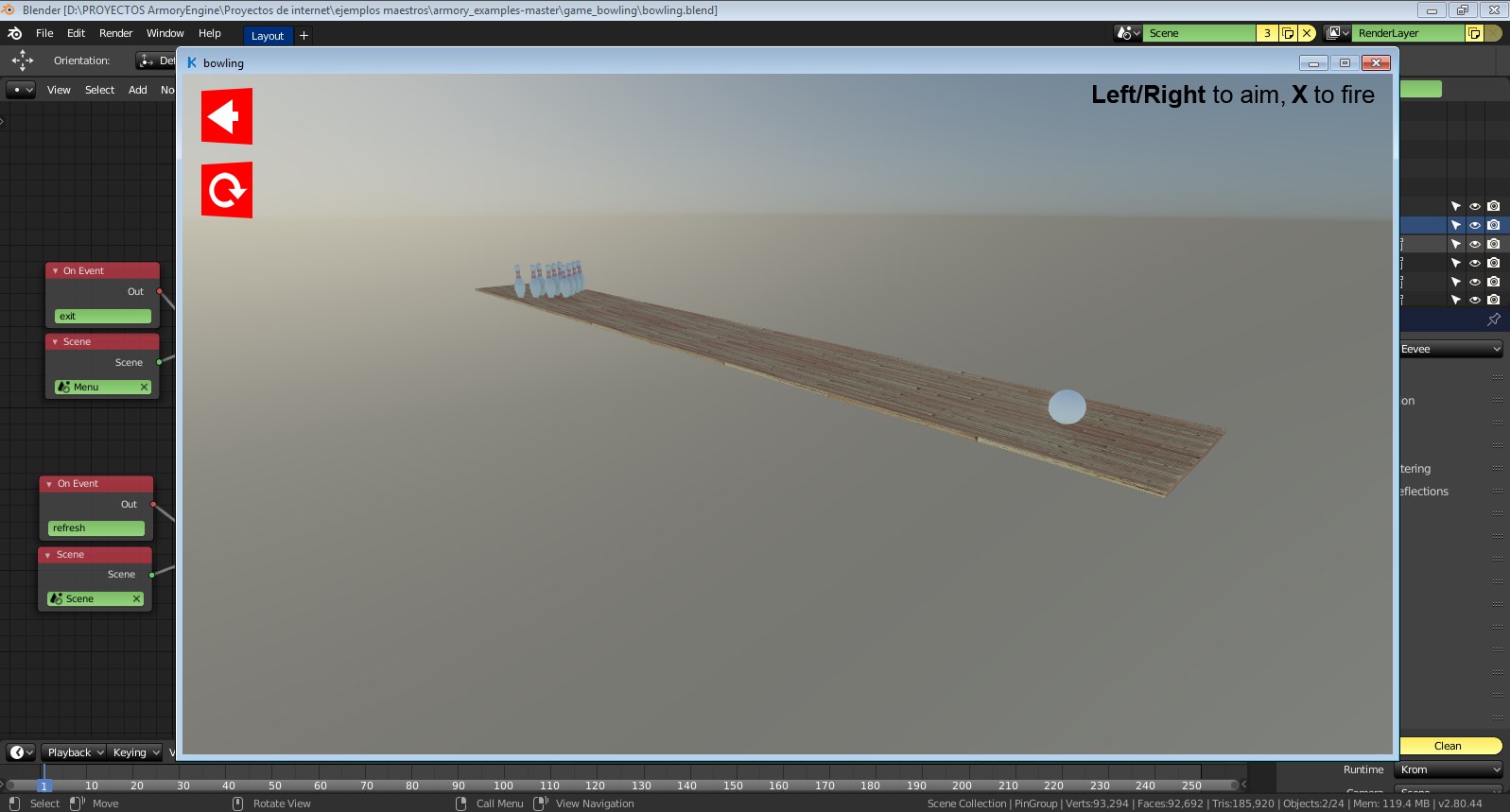Viewport: 1510px width, 812px height.
Task: Click the timeline scrollbar bar
Action: (x=623, y=785)
